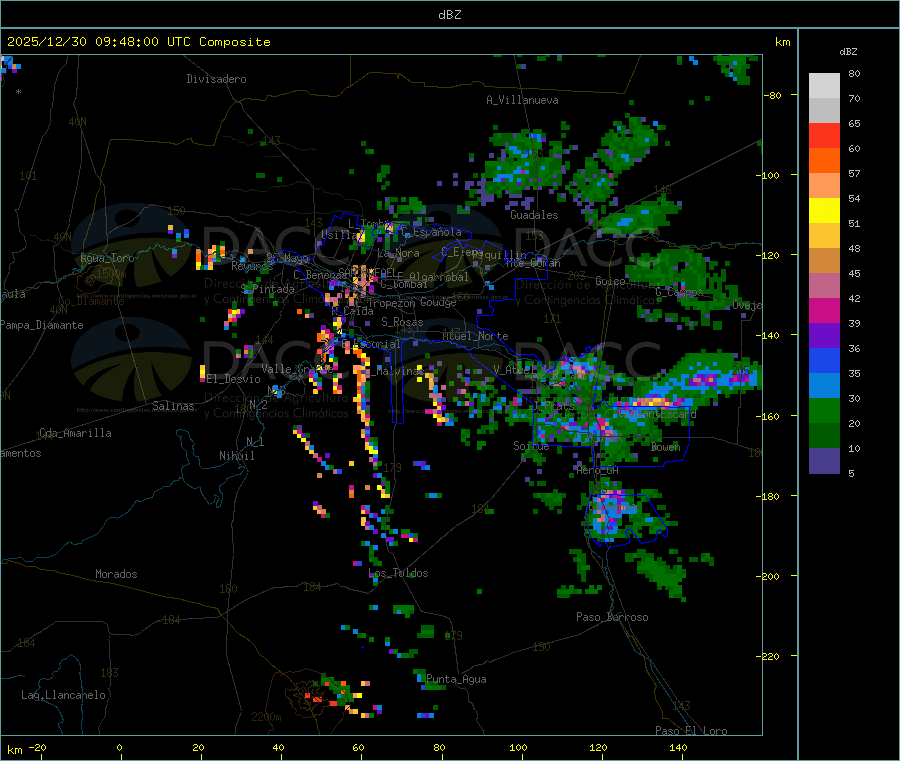Click the '-140' tick on the right axis
Viewport: 900px width, 761px height.
coord(771,335)
